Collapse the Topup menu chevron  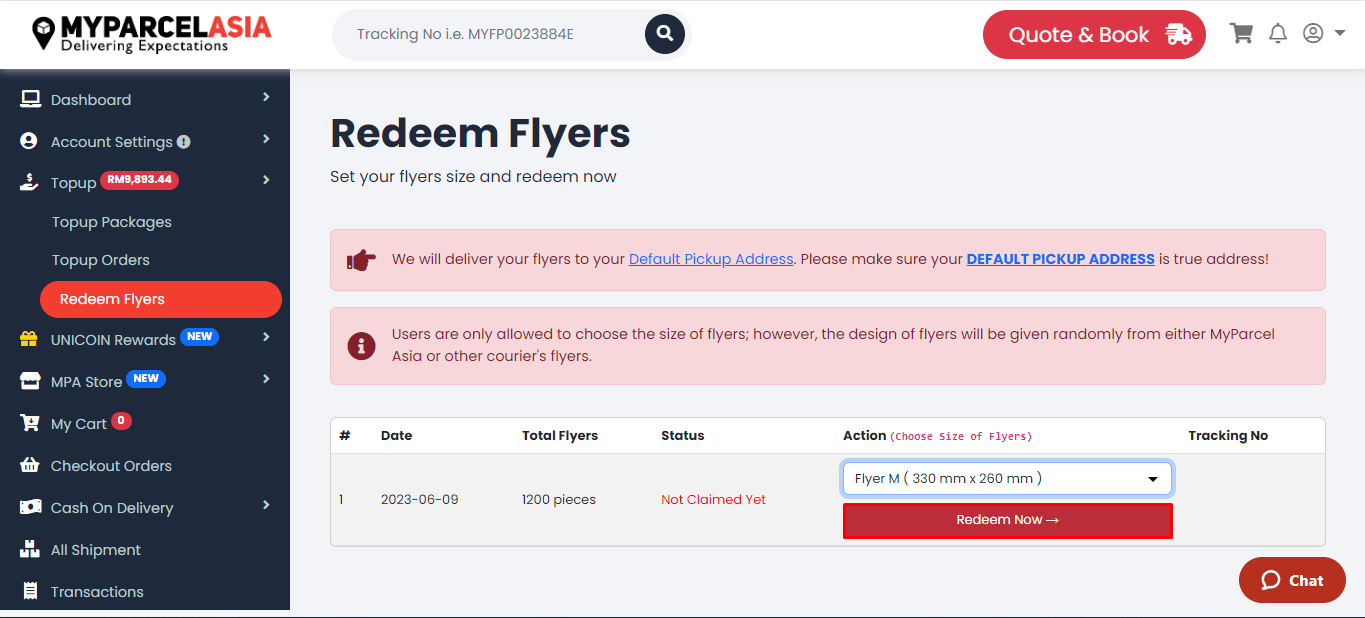(x=266, y=180)
